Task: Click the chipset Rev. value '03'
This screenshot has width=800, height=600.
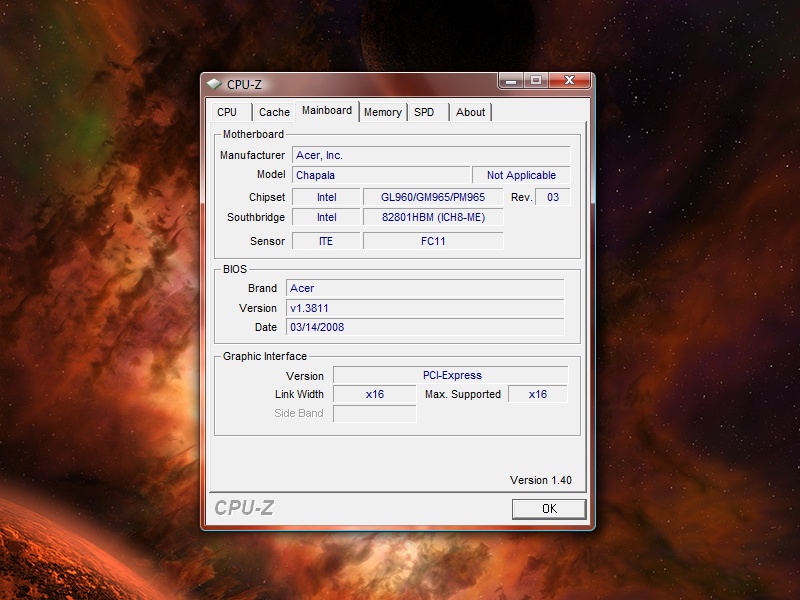Action: [553, 197]
